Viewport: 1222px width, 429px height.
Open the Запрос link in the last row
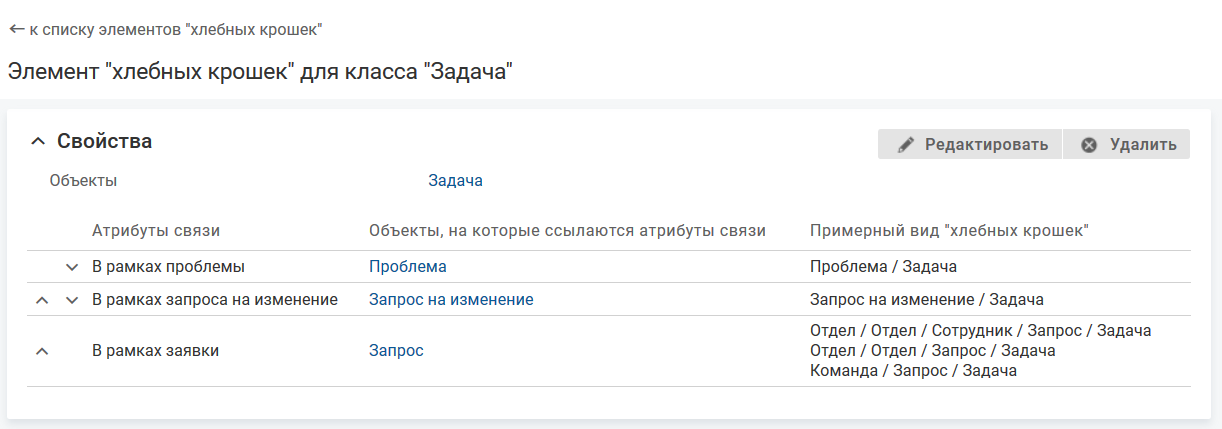(x=396, y=351)
